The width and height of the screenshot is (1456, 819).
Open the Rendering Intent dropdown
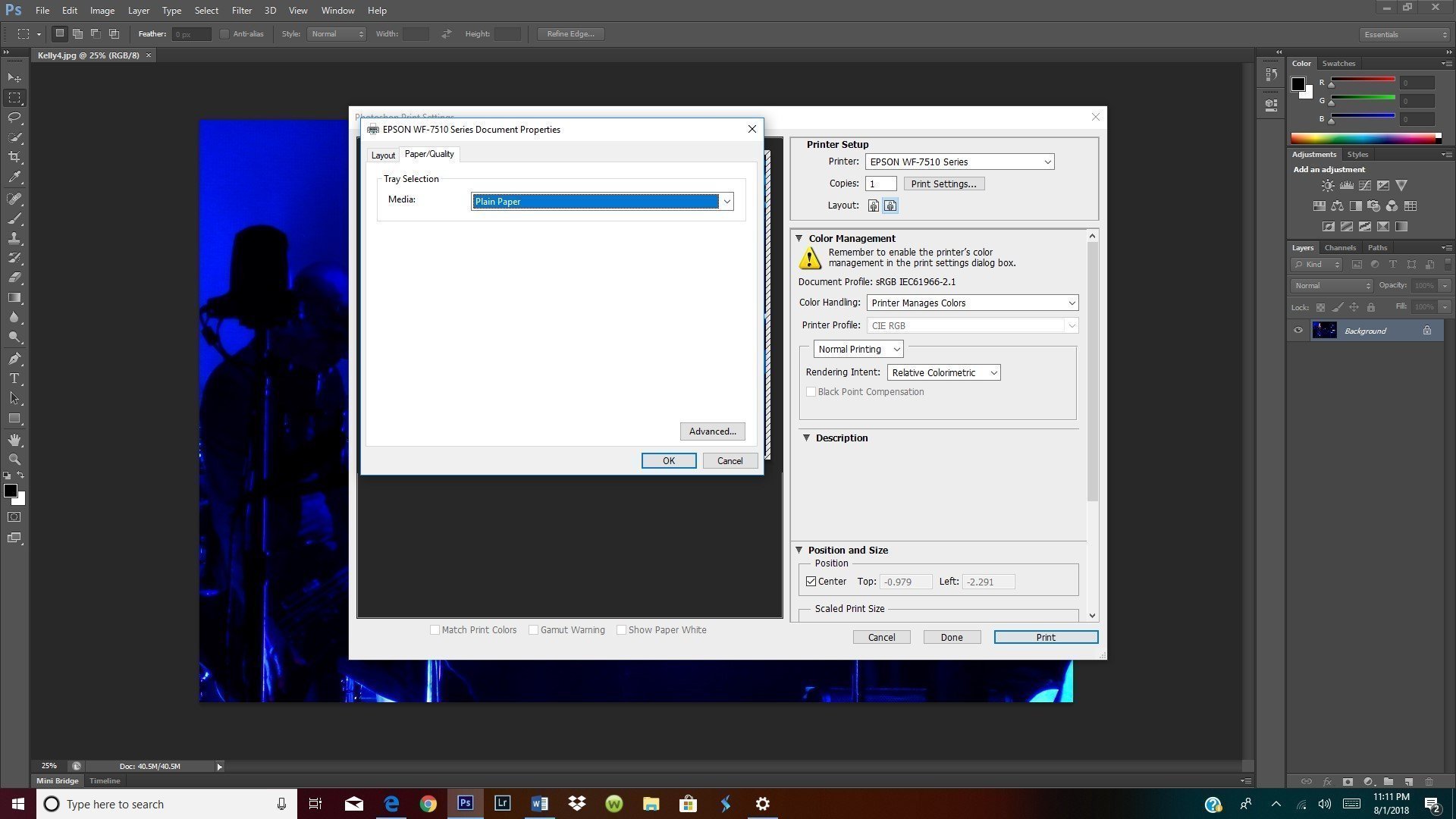point(943,372)
